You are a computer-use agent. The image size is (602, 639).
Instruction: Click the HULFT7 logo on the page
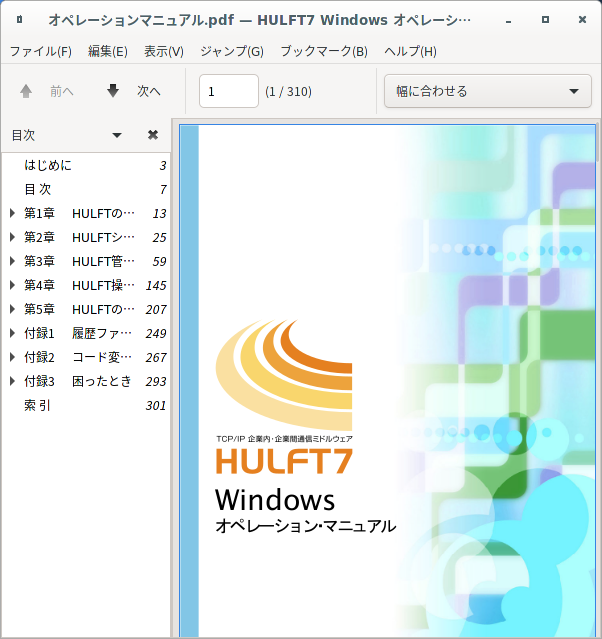pyautogui.click(x=284, y=461)
